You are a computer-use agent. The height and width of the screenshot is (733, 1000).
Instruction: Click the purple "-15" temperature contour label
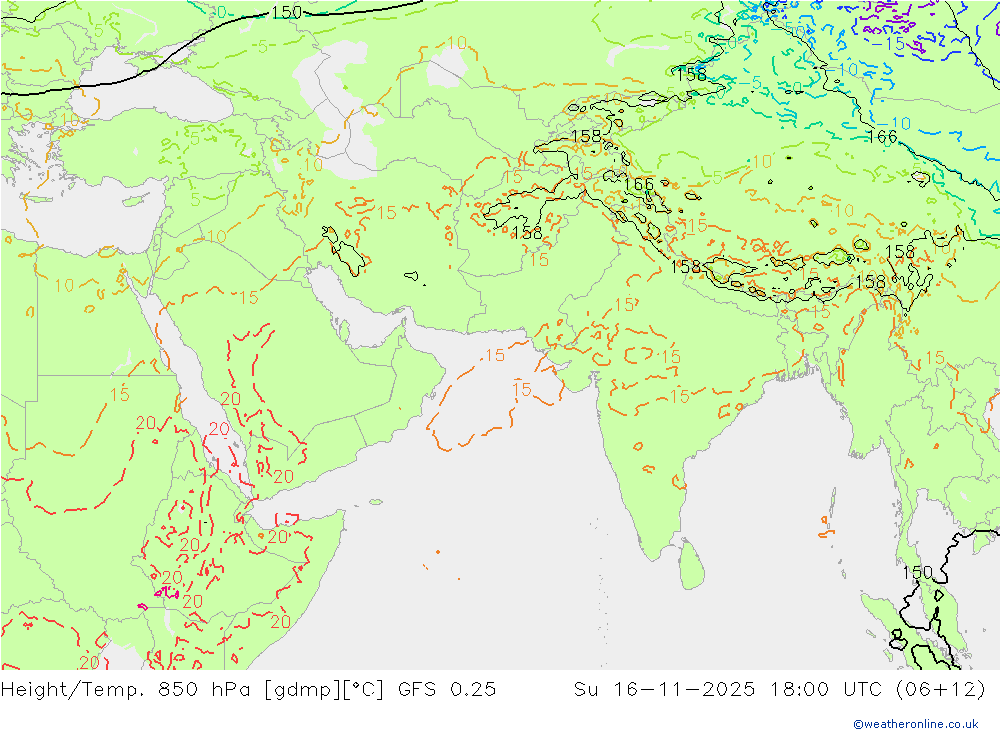click(888, 43)
